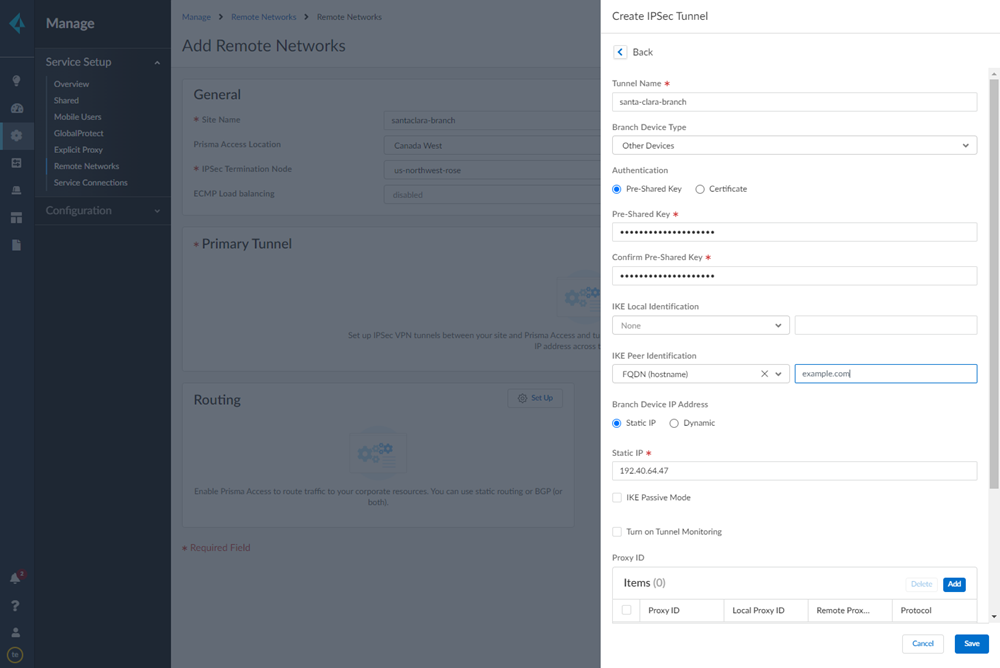The width and height of the screenshot is (1000, 668).
Task: Go to Service Connections menu item
Action: [x=90, y=183]
